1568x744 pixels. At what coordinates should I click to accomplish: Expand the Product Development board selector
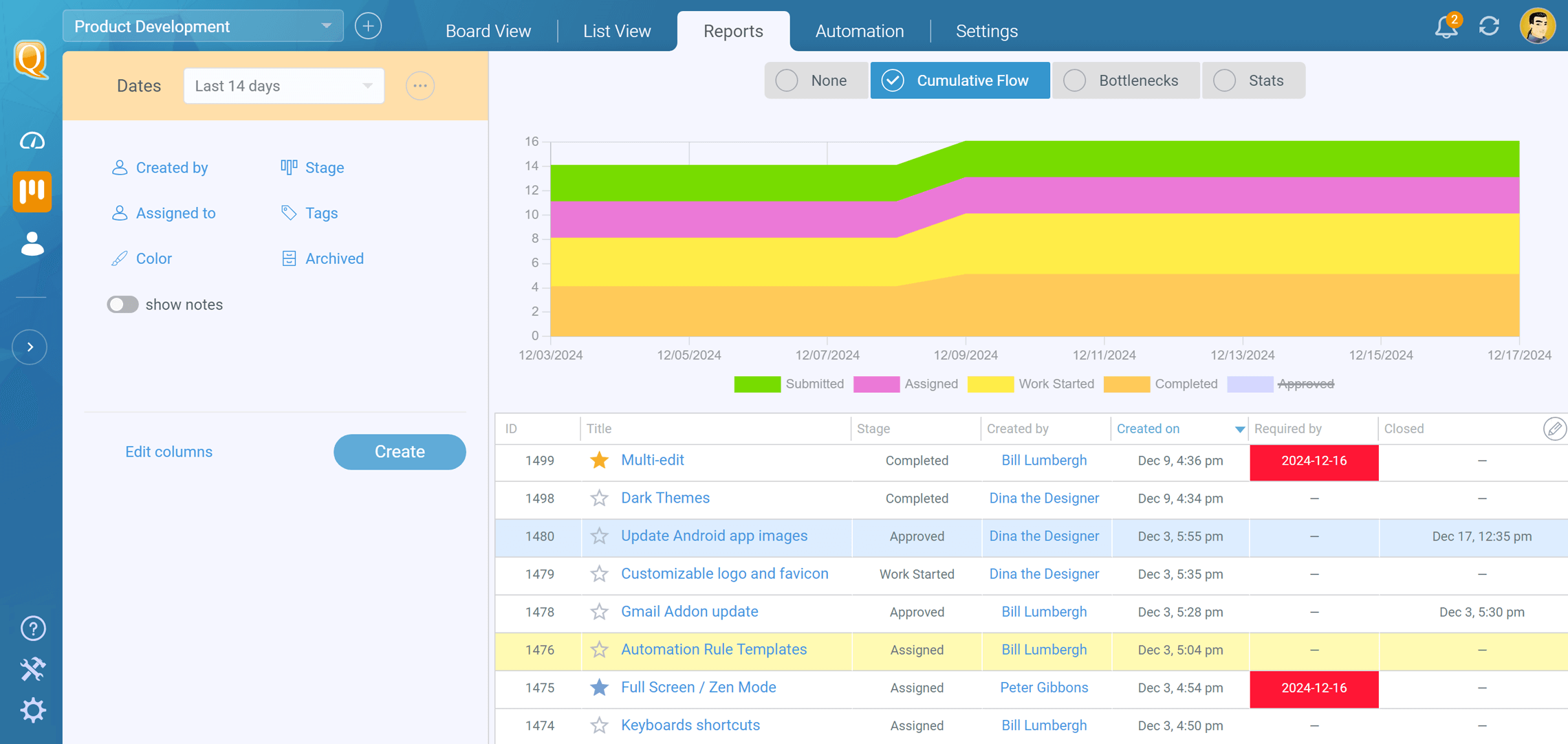point(203,26)
